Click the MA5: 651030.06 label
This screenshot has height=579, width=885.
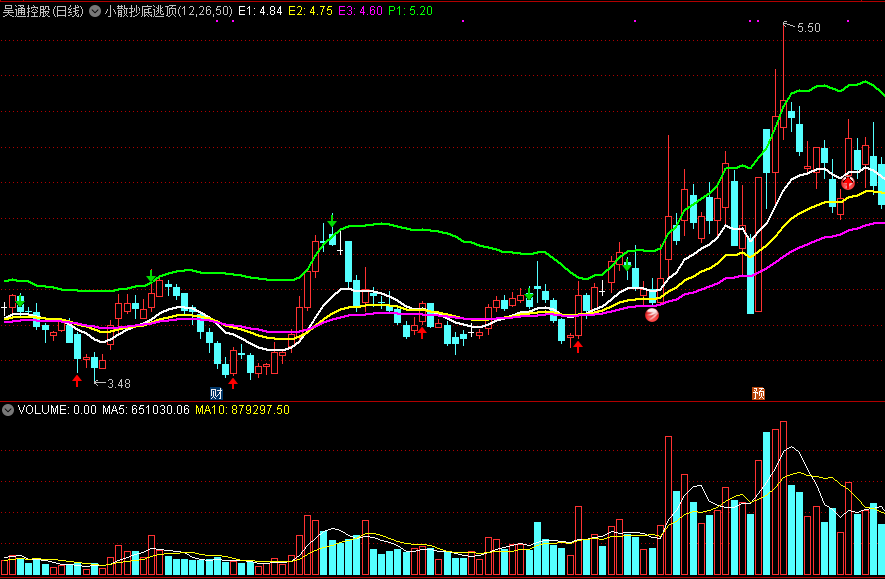coord(146,410)
